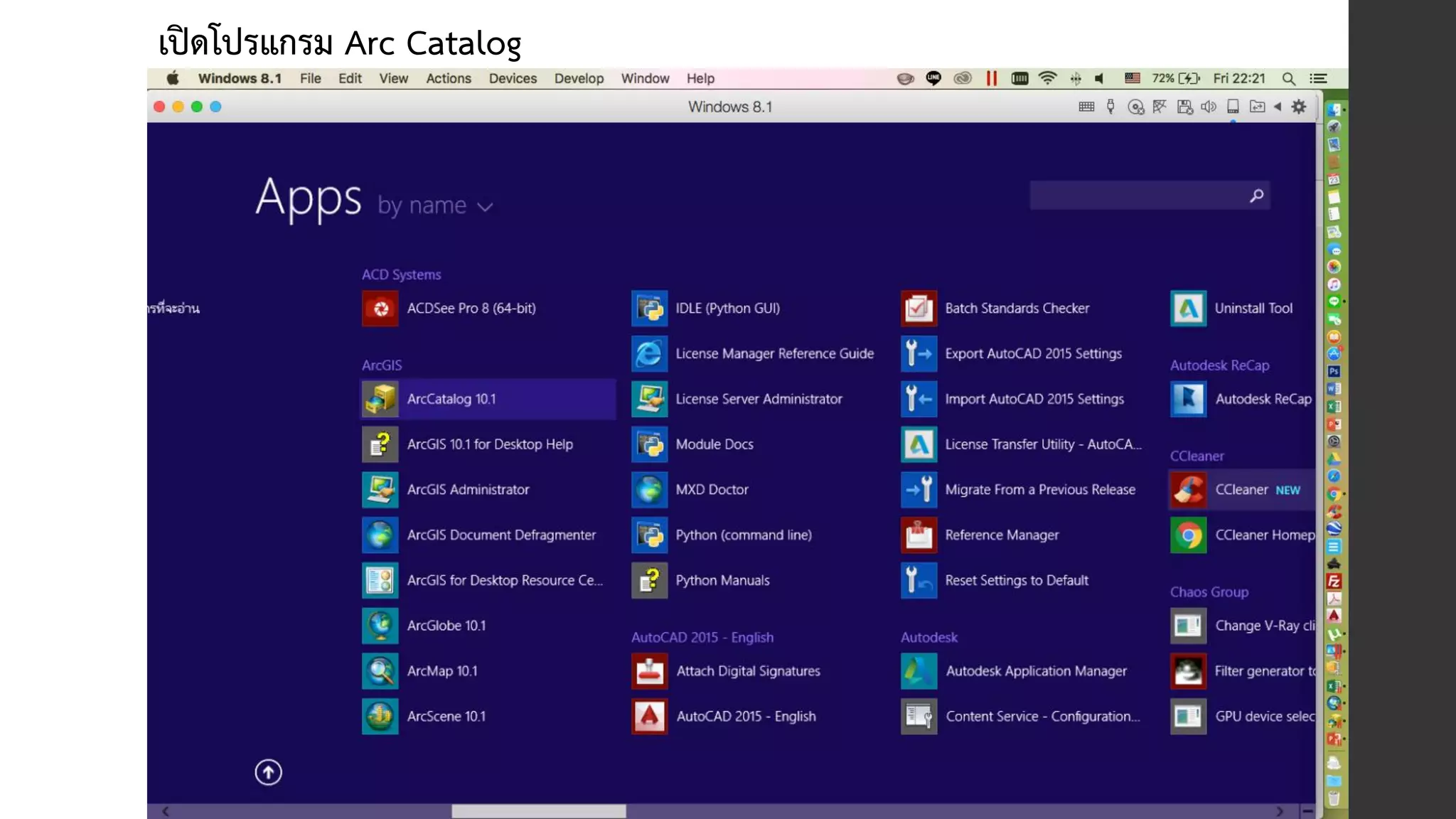Open License Transfer Utility icon
Screen dimensions: 1456x819
pos(919,444)
